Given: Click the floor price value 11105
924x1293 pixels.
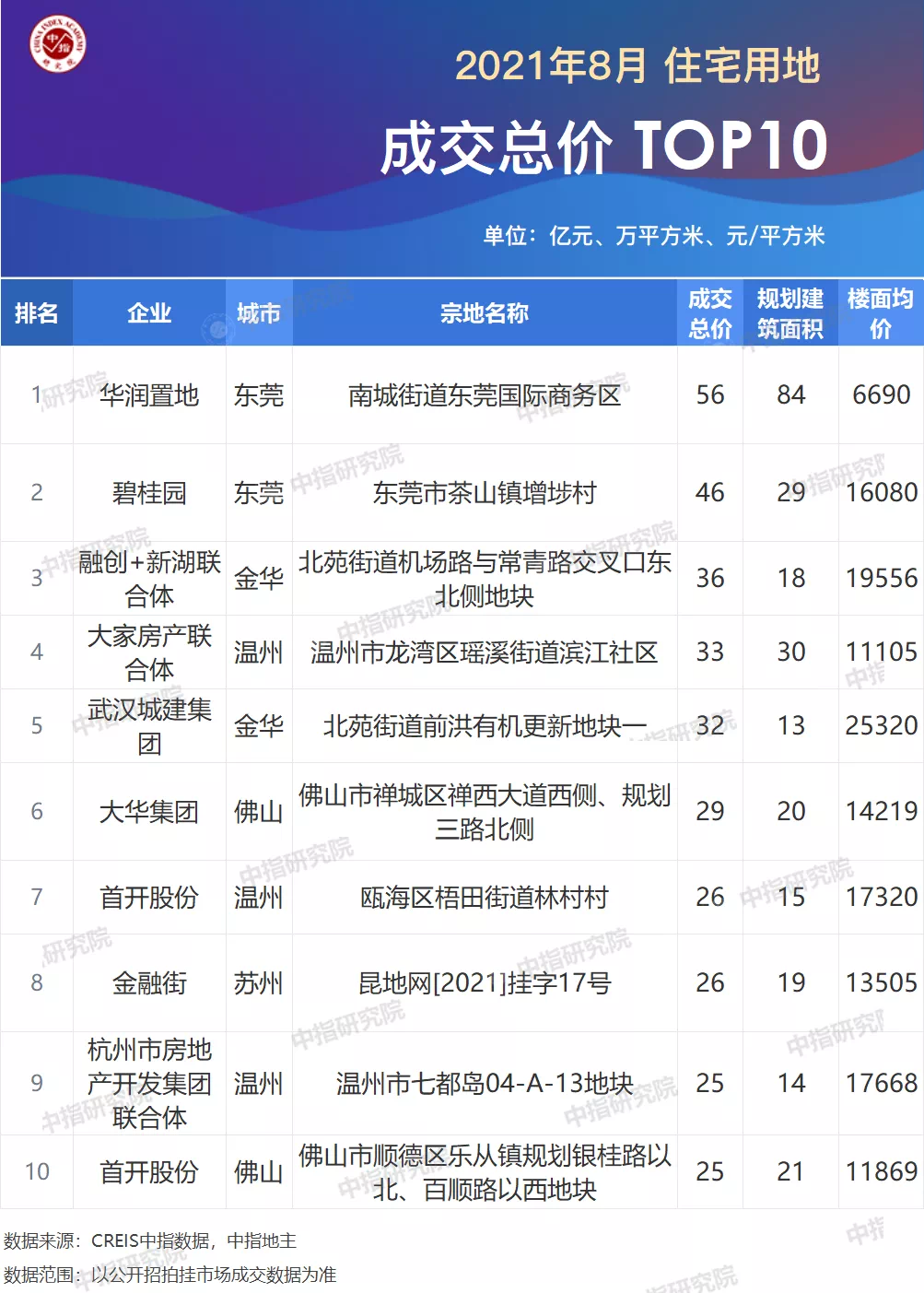Looking at the screenshot, I should 882,652.
